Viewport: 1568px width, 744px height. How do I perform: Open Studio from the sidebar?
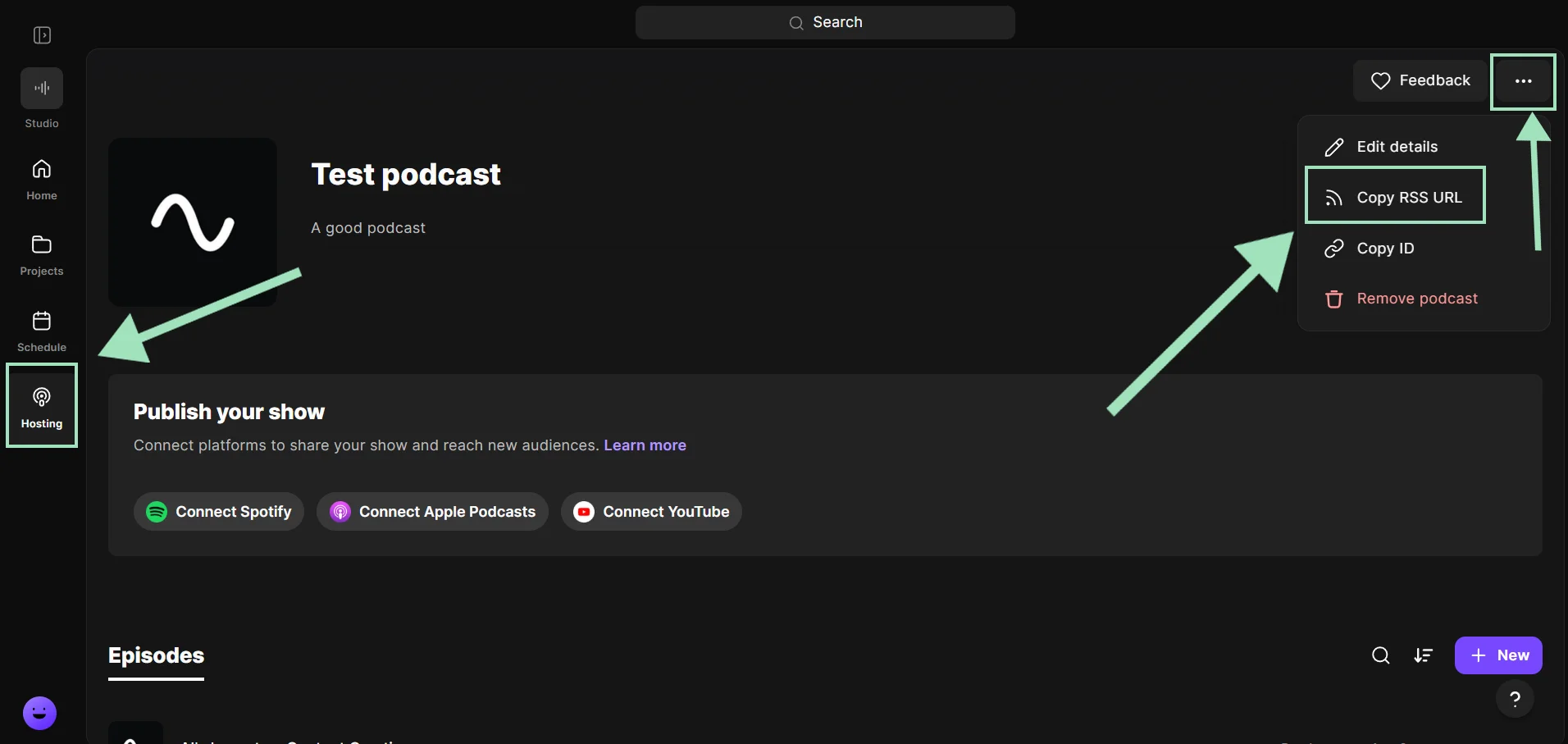pyautogui.click(x=41, y=98)
